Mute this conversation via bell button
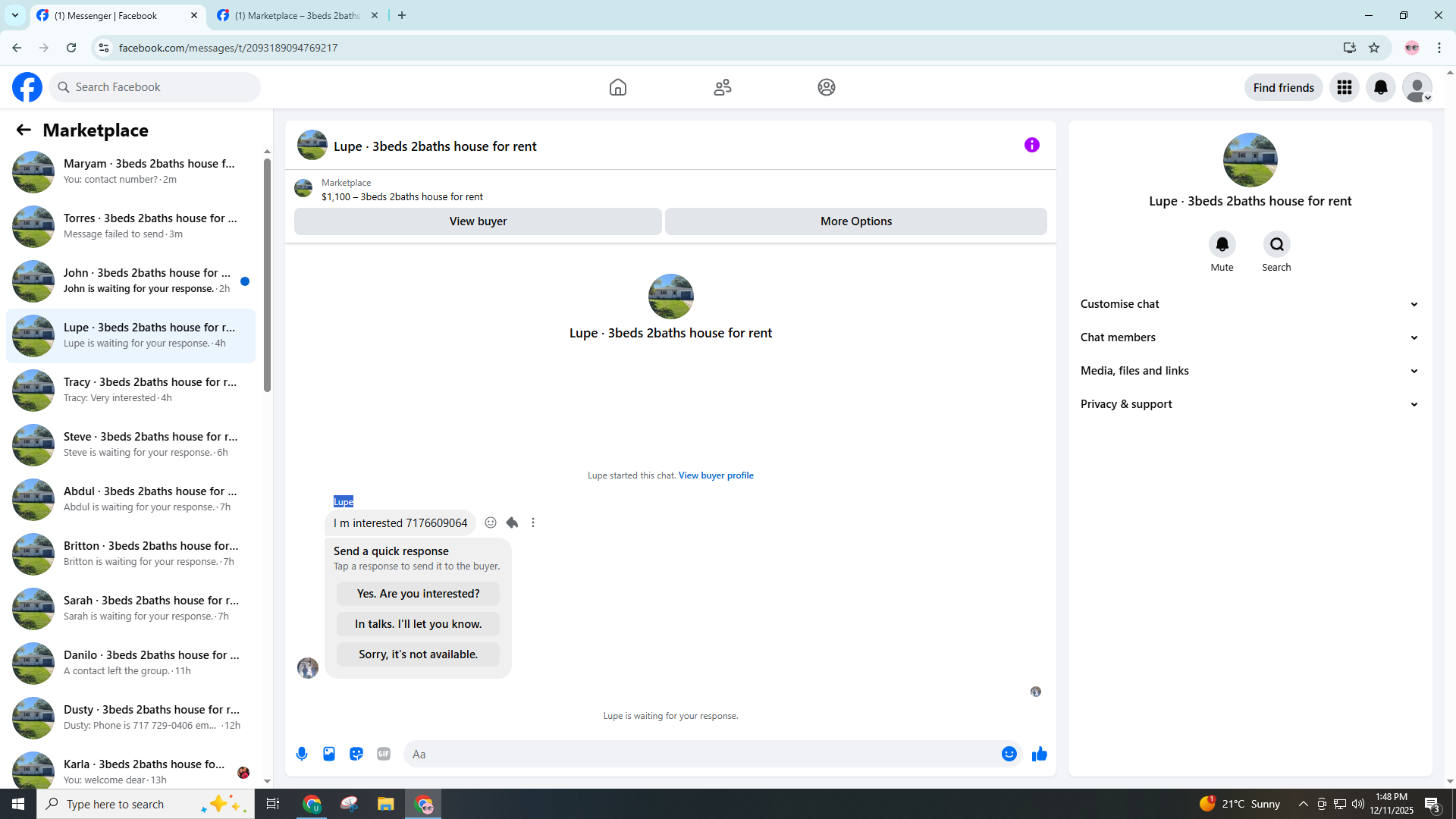The height and width of the screenshot is (819, 1456). [1222, 244]
